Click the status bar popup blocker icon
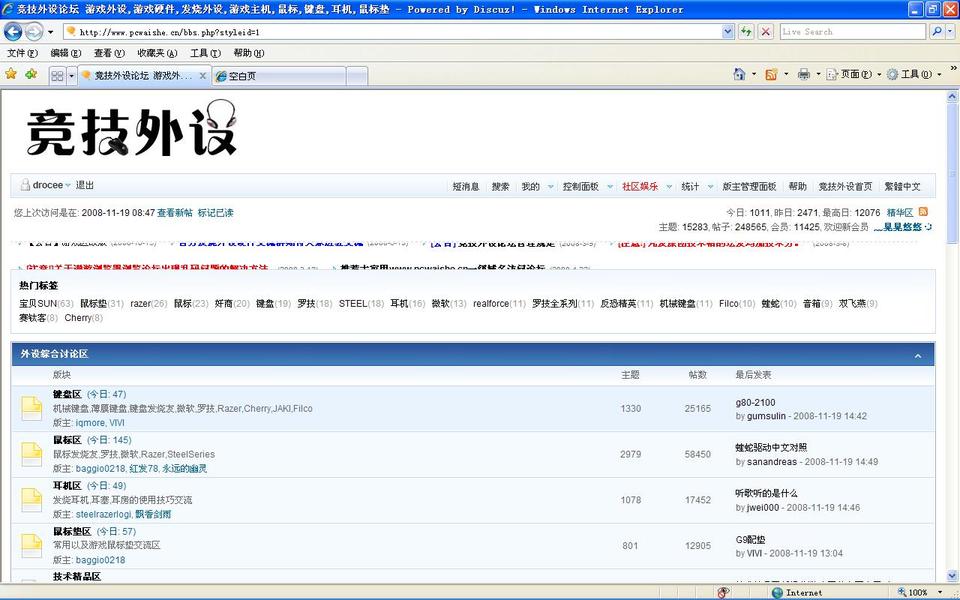Image resolution: width=960 pixels, height=600 pixels. 722,592
